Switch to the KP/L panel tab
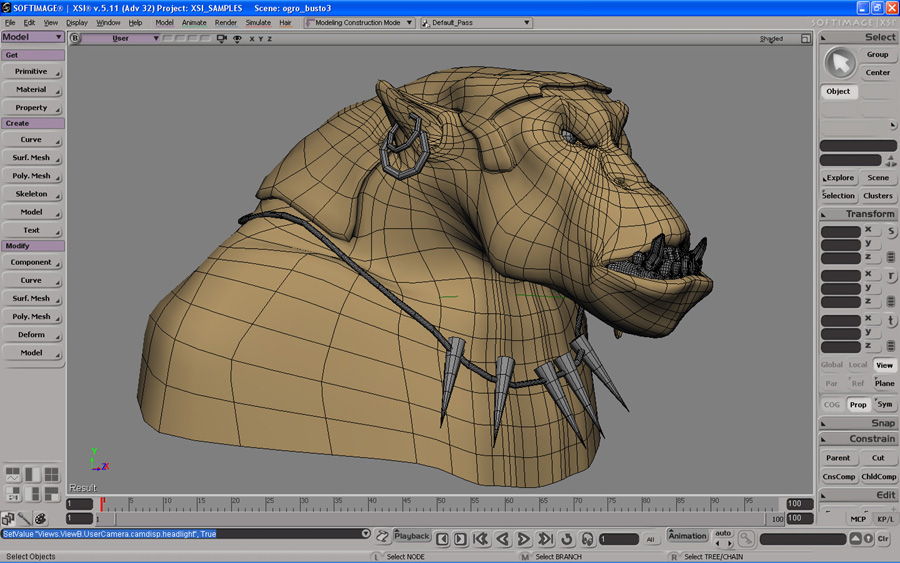The image size is (900, 563). coord(885,519)
